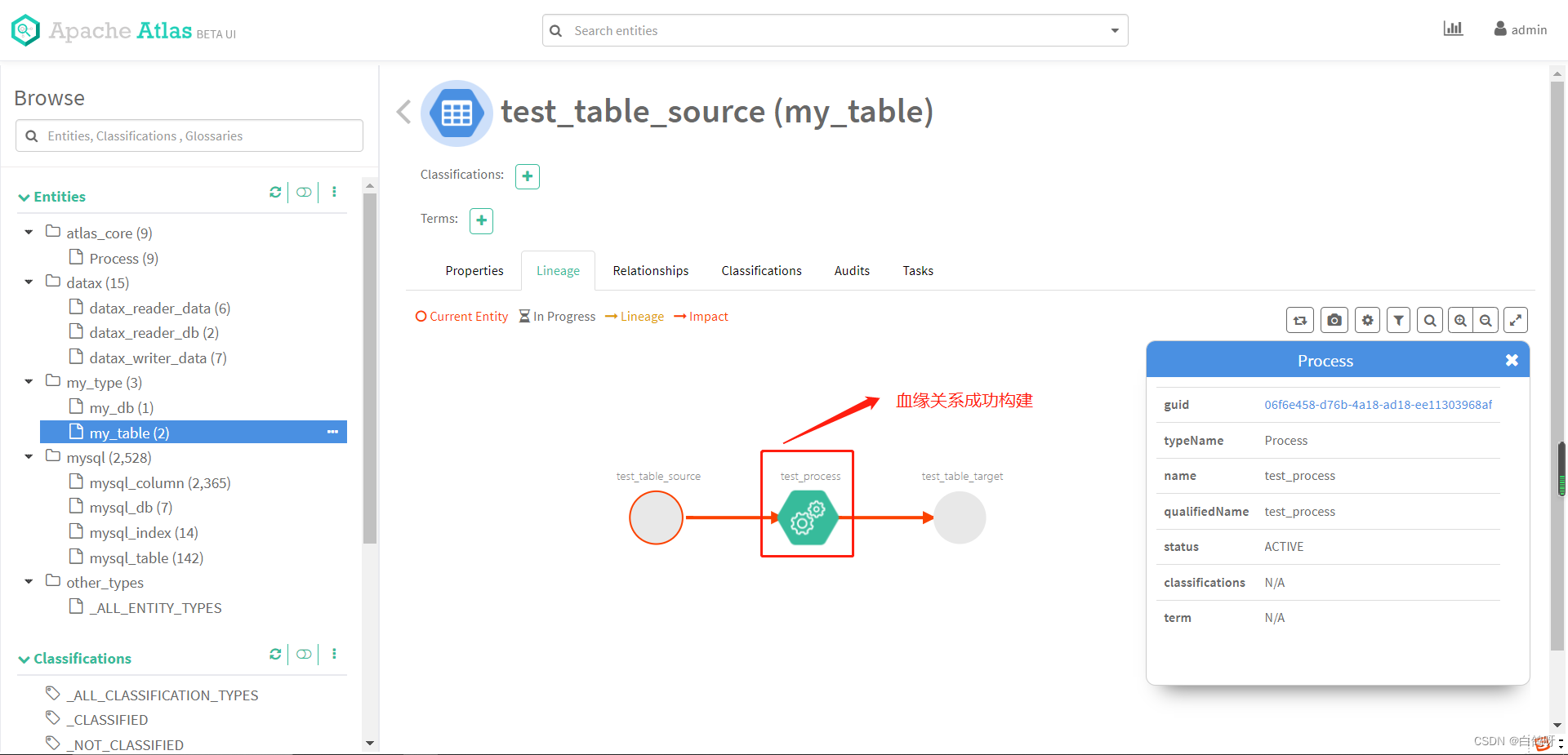Switch to the Relationships tab
The height and width of the screenshot is (755, 1568).
650,271
